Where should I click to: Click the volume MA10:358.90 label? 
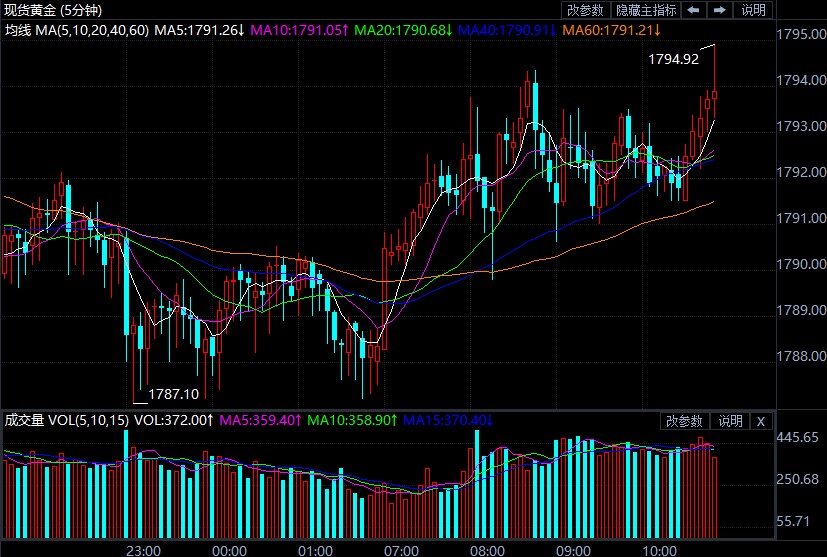click(x=352, y=420)
